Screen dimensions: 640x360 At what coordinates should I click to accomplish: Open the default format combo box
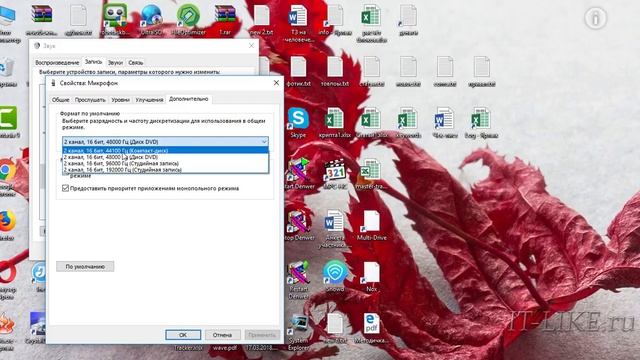[165, 141]
